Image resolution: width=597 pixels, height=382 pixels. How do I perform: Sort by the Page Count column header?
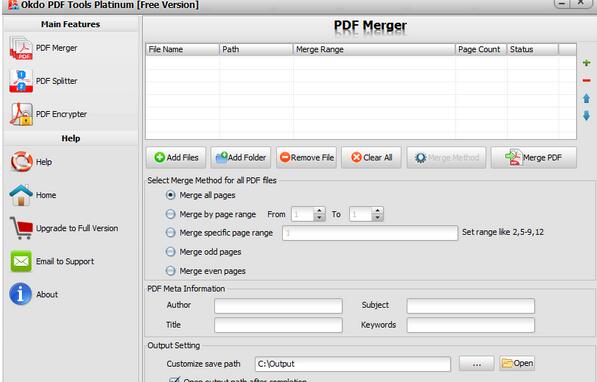coord(481,50)
